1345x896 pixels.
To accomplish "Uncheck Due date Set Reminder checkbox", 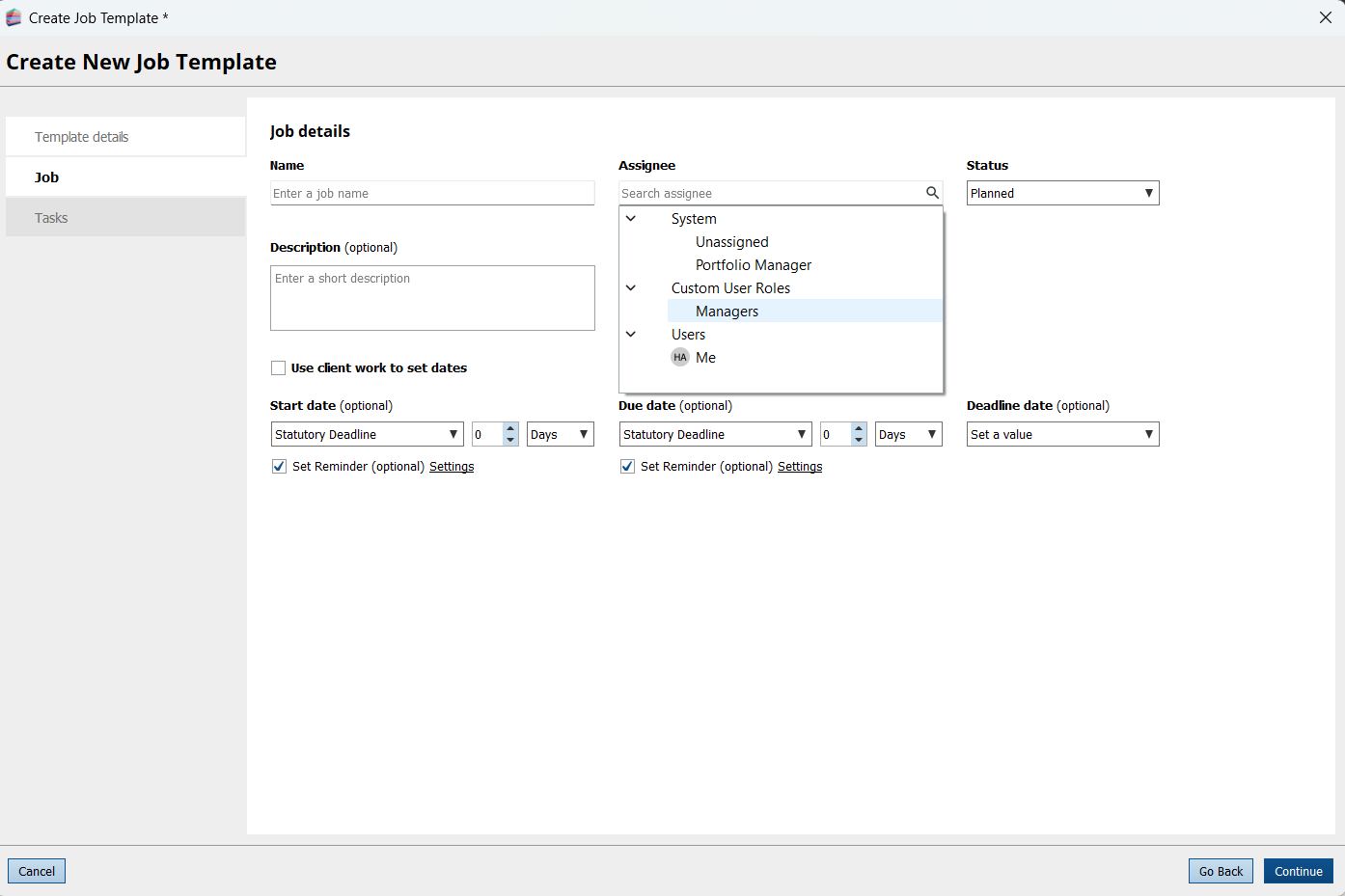I will tap(628, 467).
